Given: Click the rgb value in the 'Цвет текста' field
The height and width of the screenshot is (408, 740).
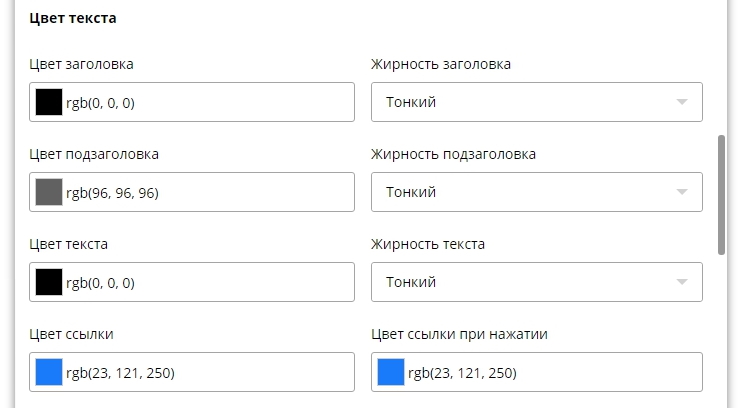Looking at the screenshot, I should [205, 282].
